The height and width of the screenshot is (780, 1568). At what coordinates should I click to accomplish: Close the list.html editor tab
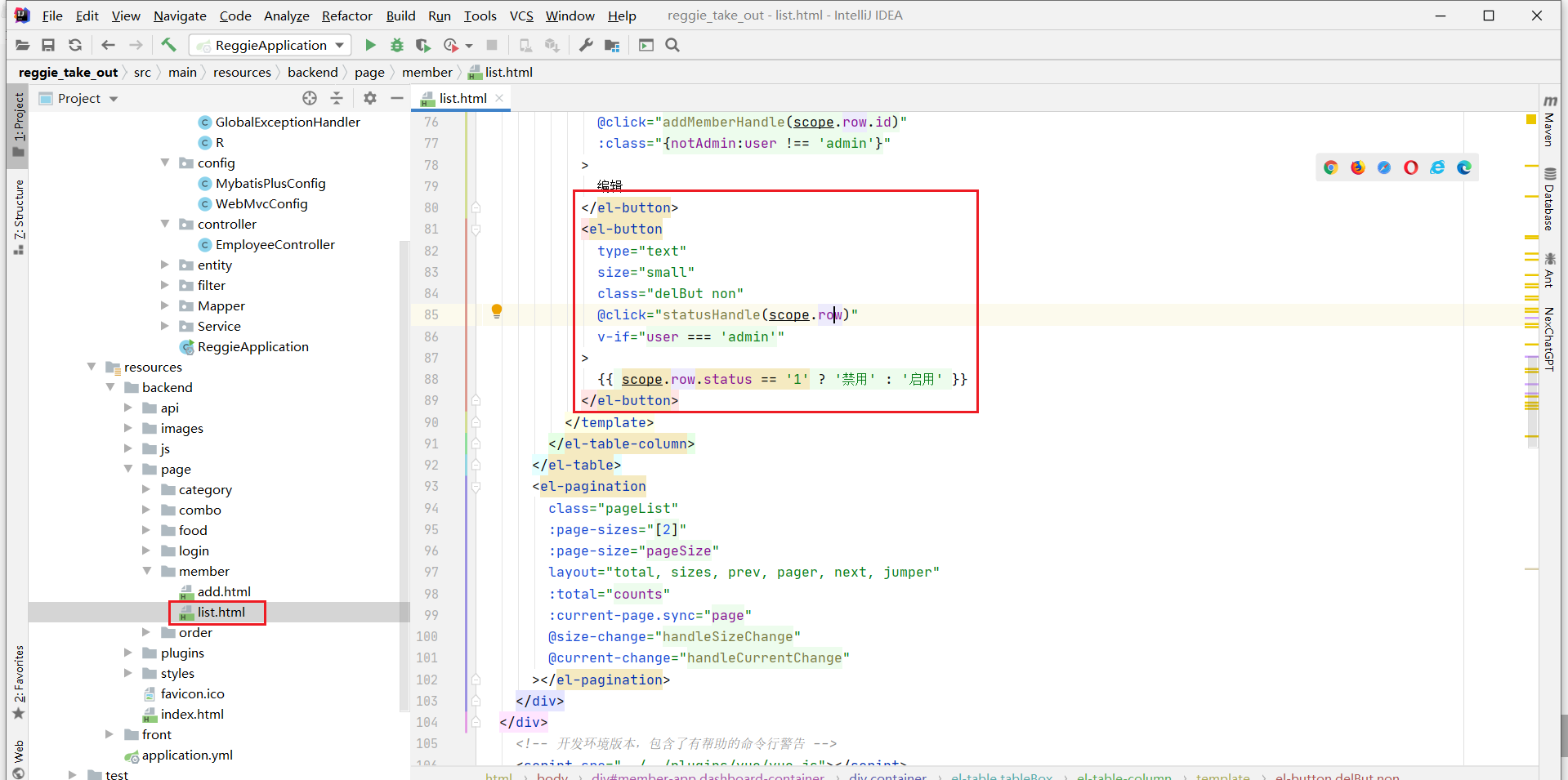click(499, 98)
